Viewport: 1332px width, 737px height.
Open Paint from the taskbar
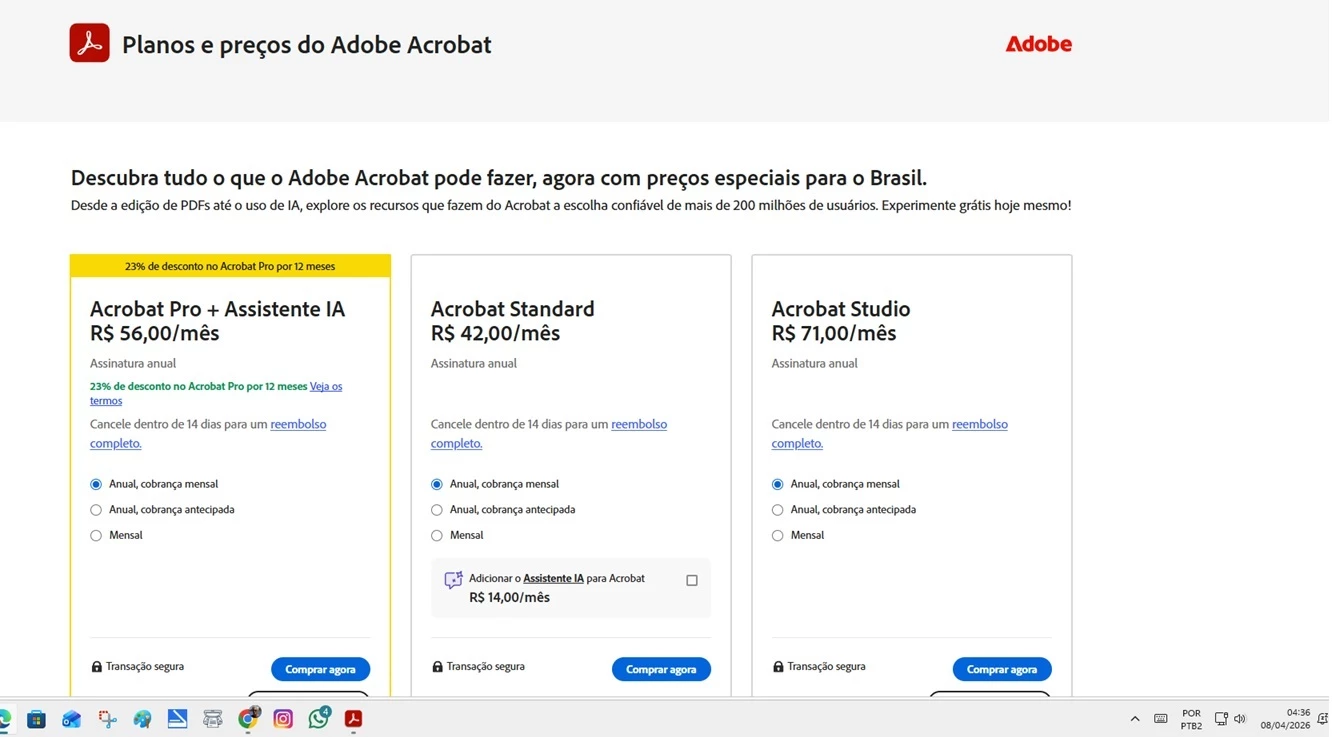pyautogui.click(x=142, y=719)
